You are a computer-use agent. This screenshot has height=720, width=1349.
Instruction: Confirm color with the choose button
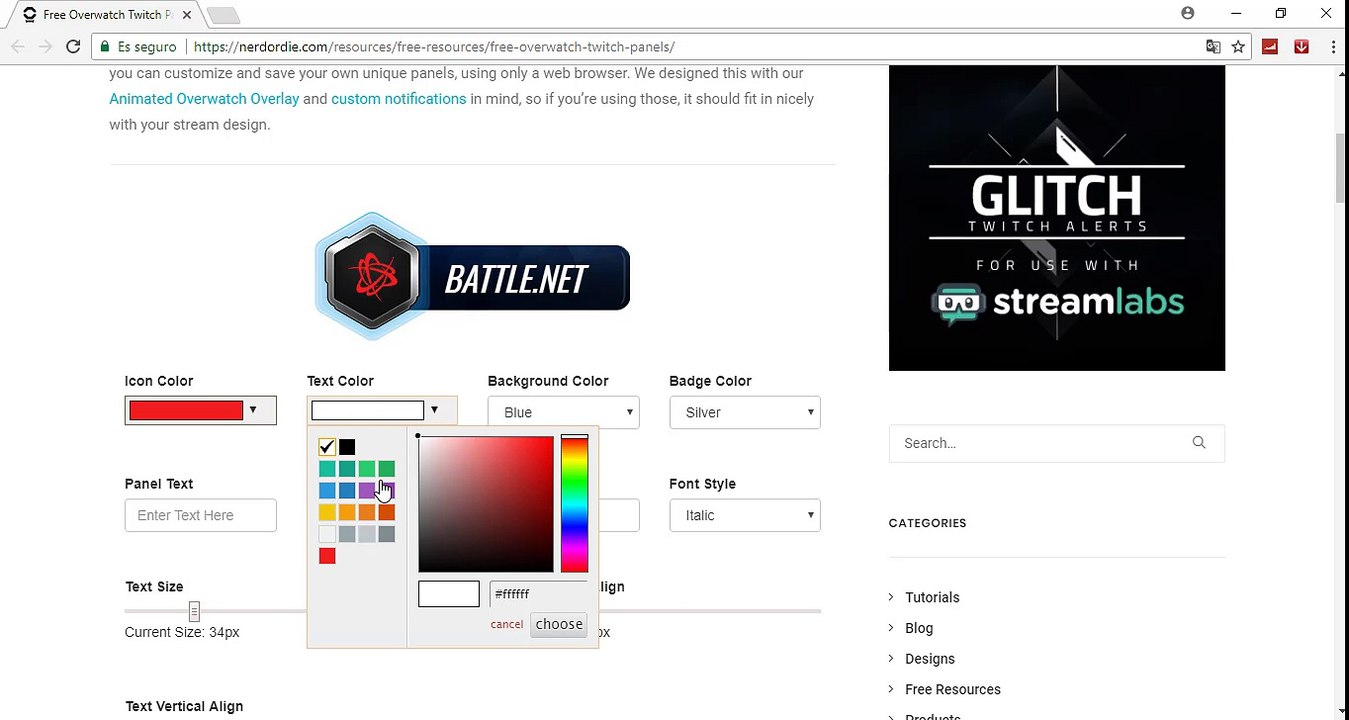point(559,624)
